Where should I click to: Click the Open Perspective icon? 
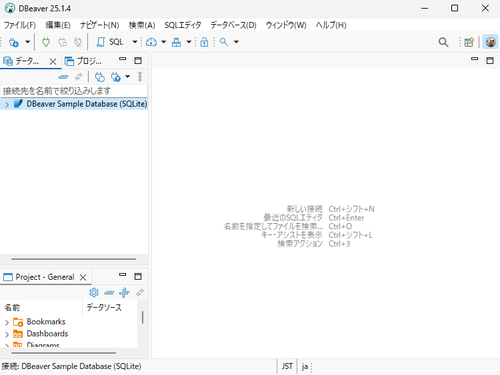[469, 42]
